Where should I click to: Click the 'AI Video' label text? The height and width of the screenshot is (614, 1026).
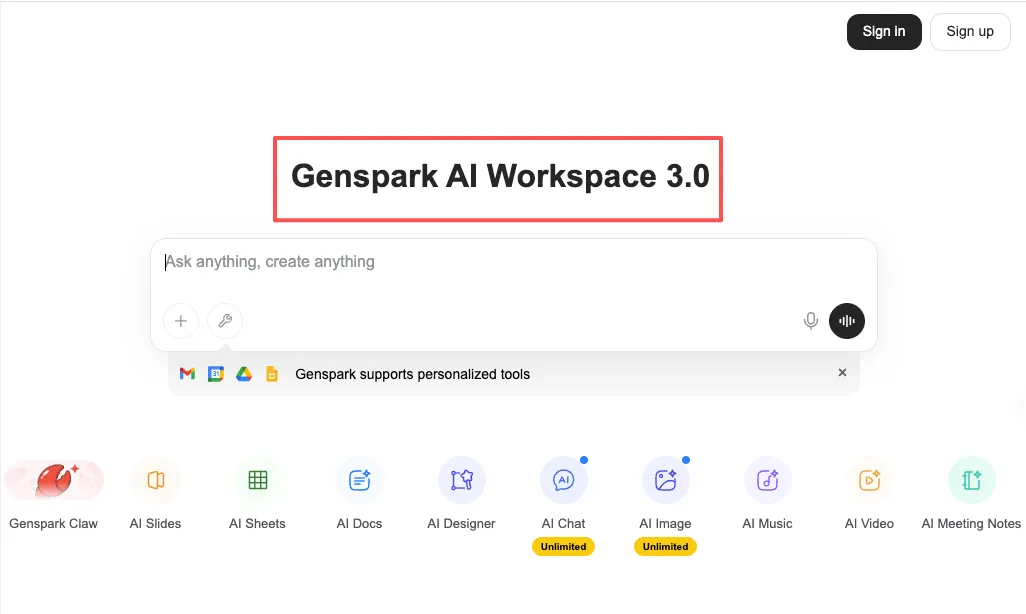[x=869, y=524]
